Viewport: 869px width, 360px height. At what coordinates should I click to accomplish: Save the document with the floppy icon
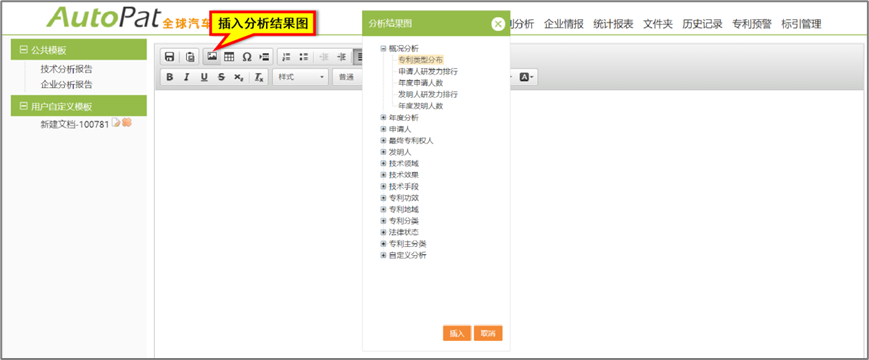(170, 56)
